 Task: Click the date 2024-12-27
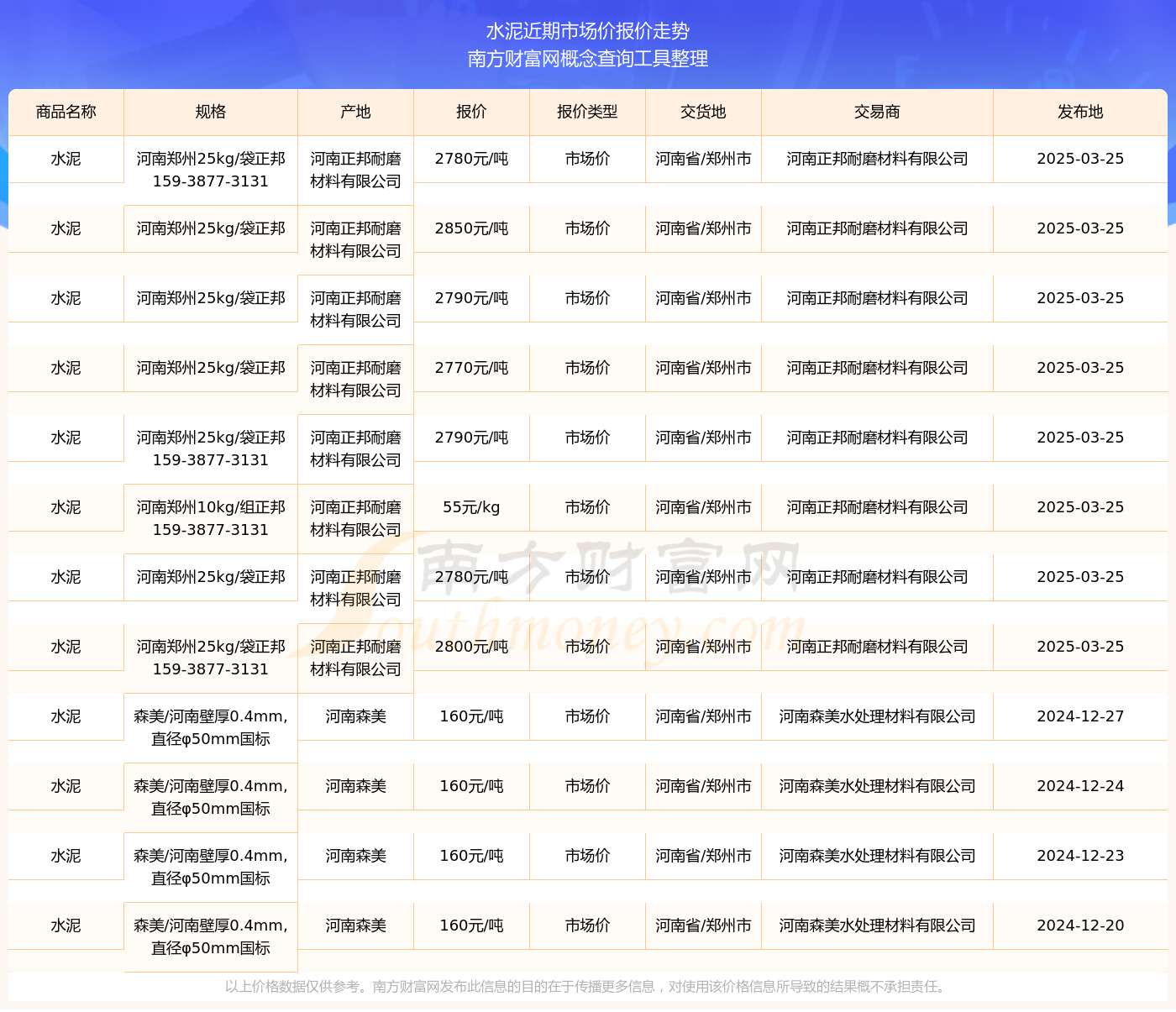click(x=1080, y=716)
